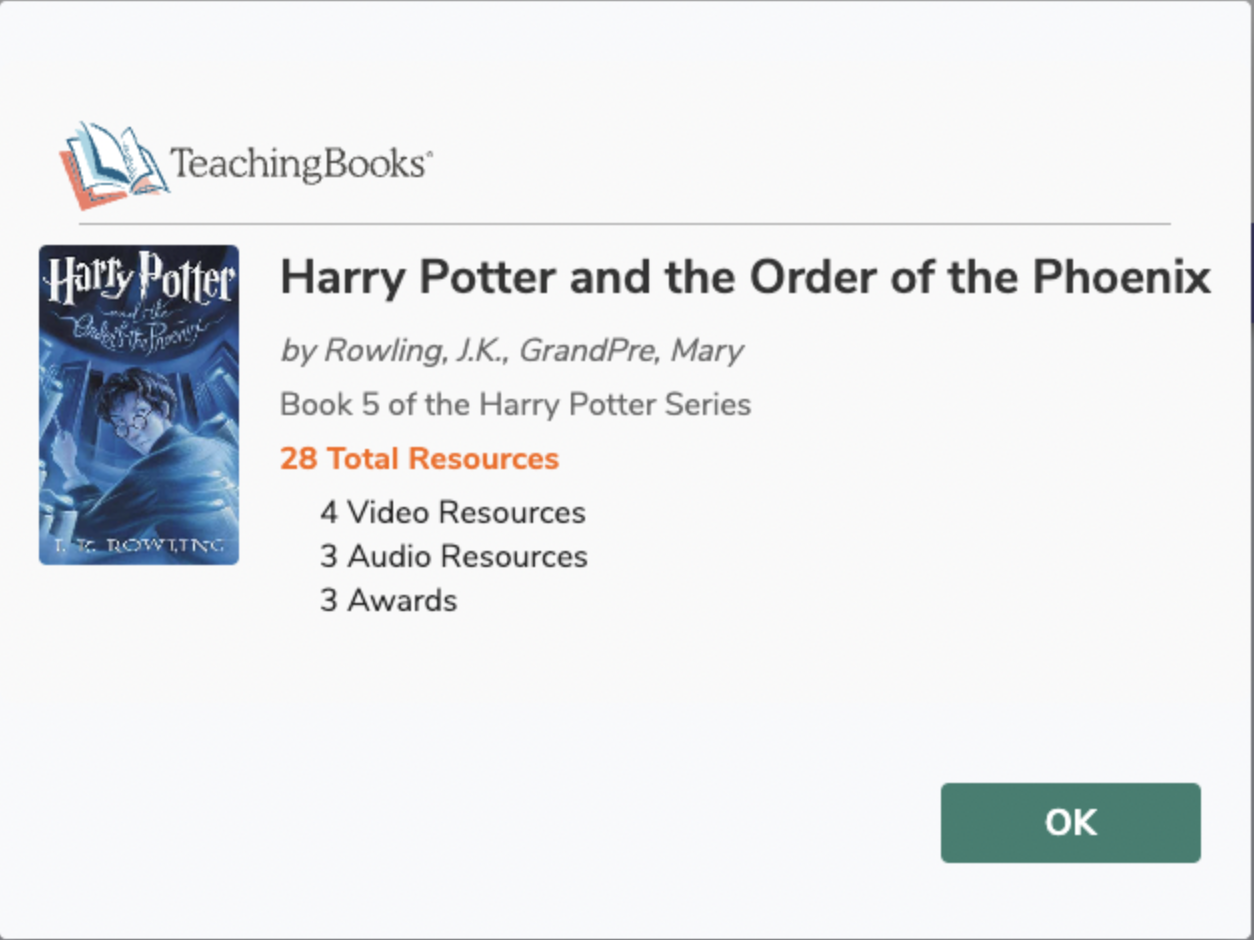Open the 3 Awards entry
The image size is (1254, 940).
[388, 601]
